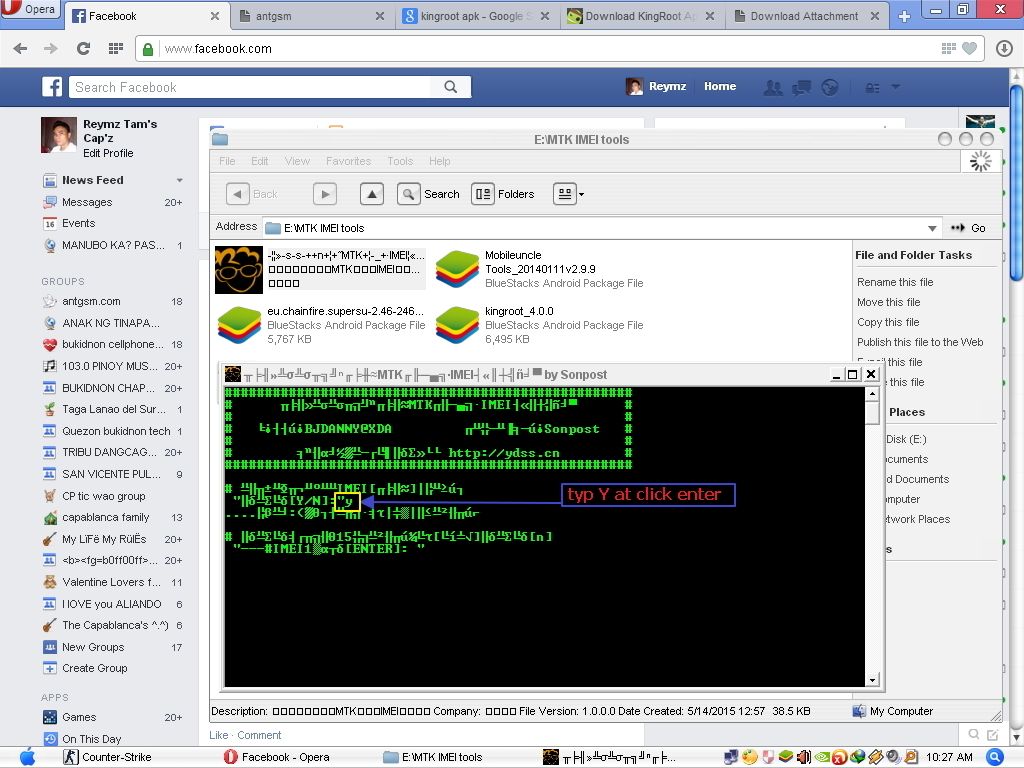
Task: Open the Tools menu in Explorer
Action: 400,161
